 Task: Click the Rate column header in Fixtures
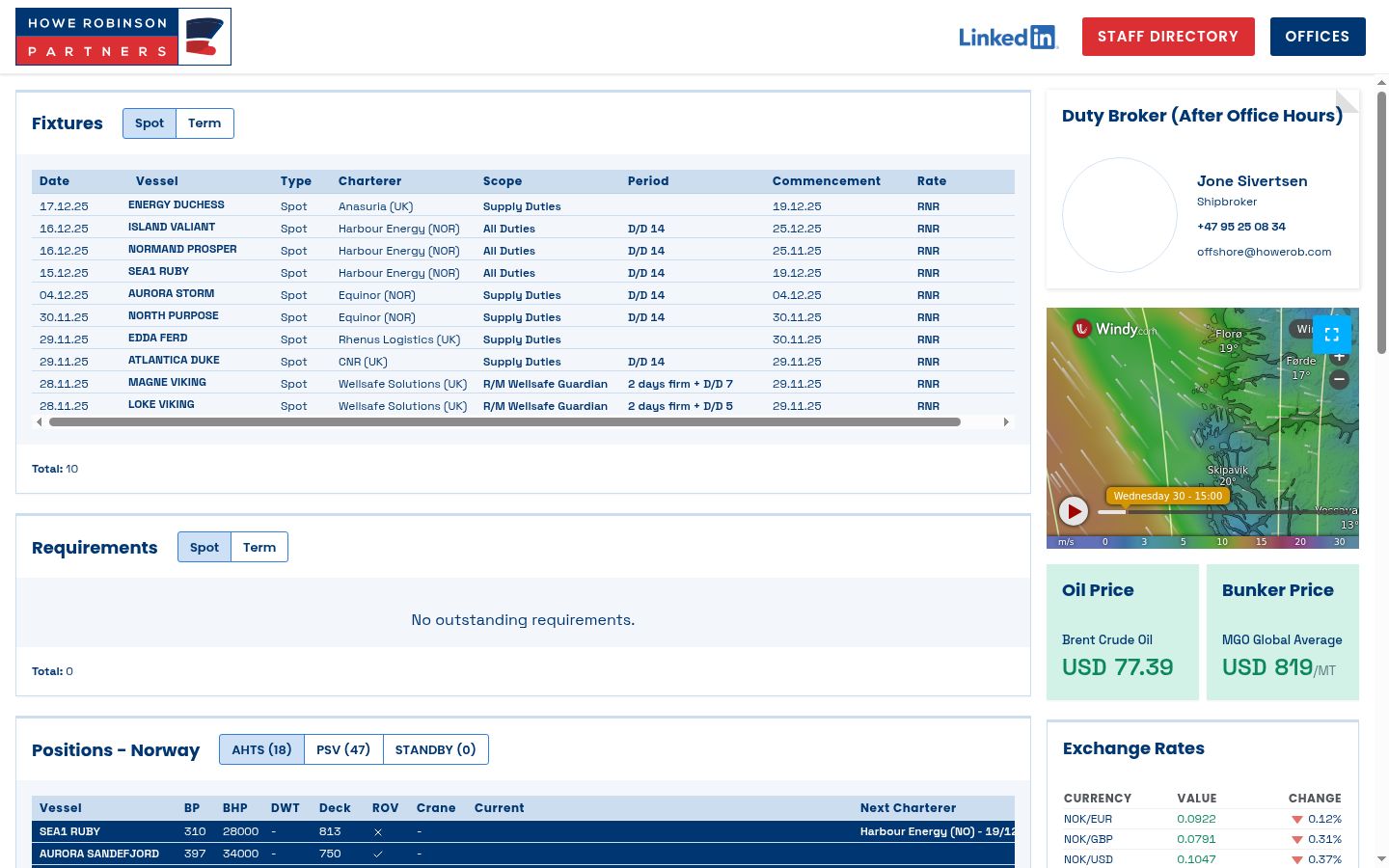[x=932, y=181]
